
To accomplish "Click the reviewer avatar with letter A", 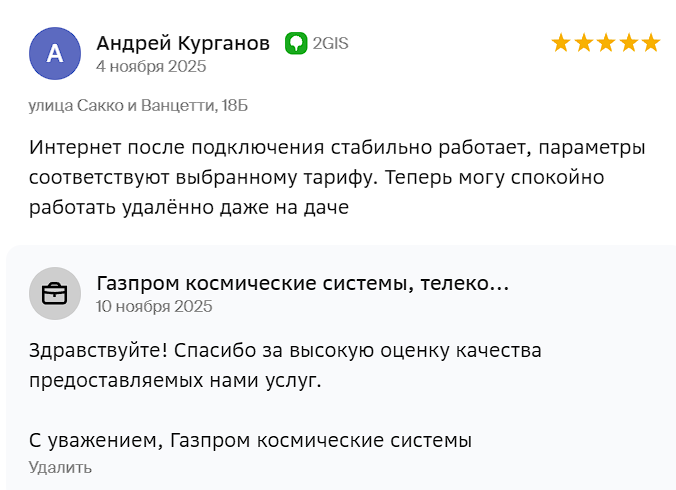I will [55, 54].
